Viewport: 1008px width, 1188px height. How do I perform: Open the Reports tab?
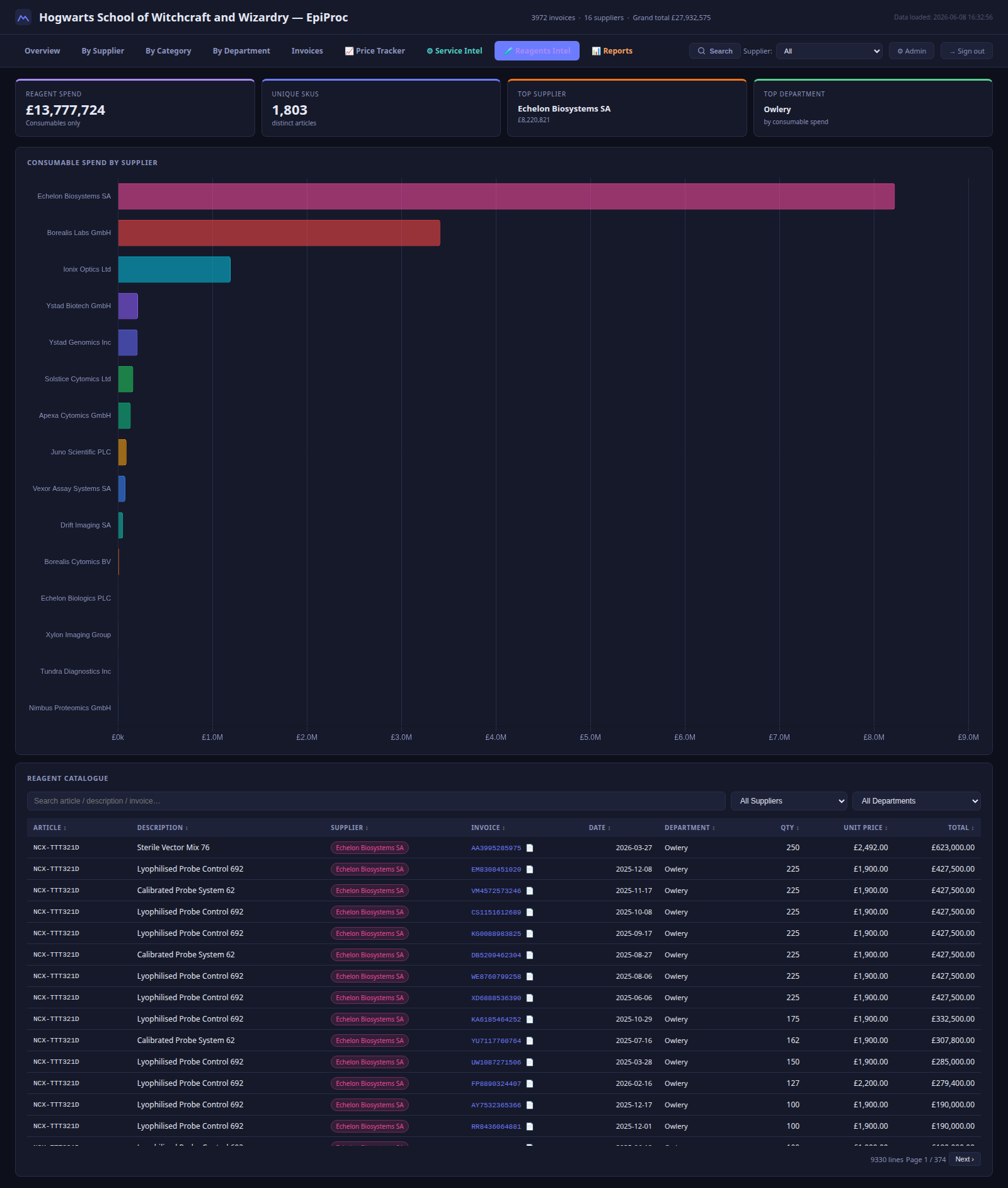pyautogui.click(x=612, y=51)
